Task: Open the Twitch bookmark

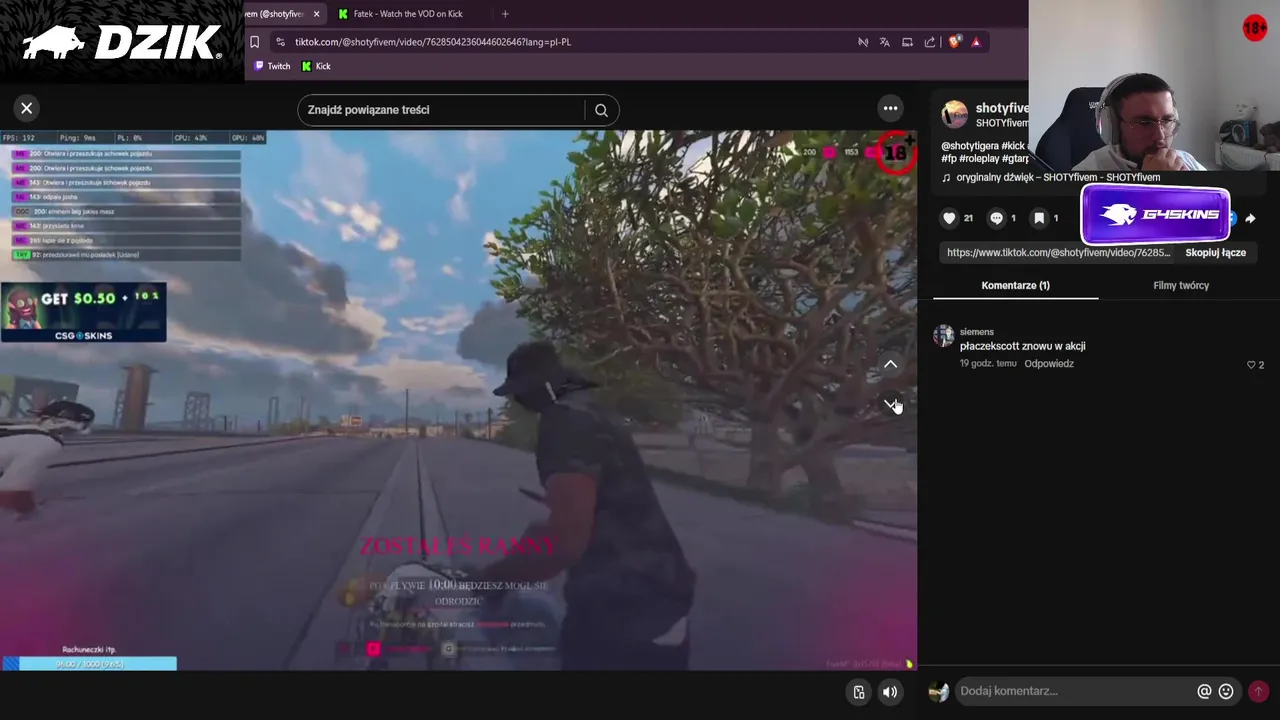Action: point(272,66)
